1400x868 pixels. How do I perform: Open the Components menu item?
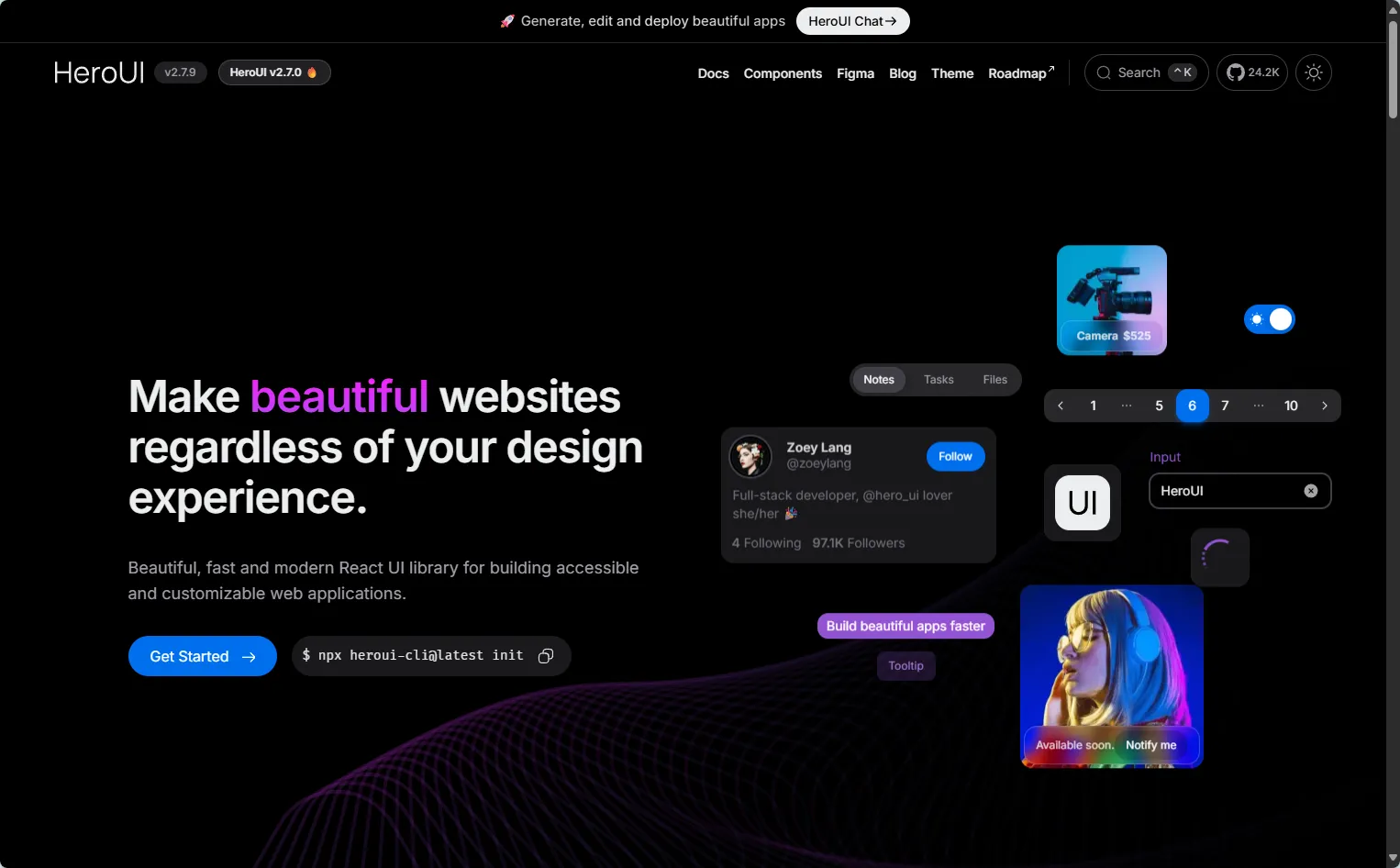pyautogui.click(x=783, y=73)
